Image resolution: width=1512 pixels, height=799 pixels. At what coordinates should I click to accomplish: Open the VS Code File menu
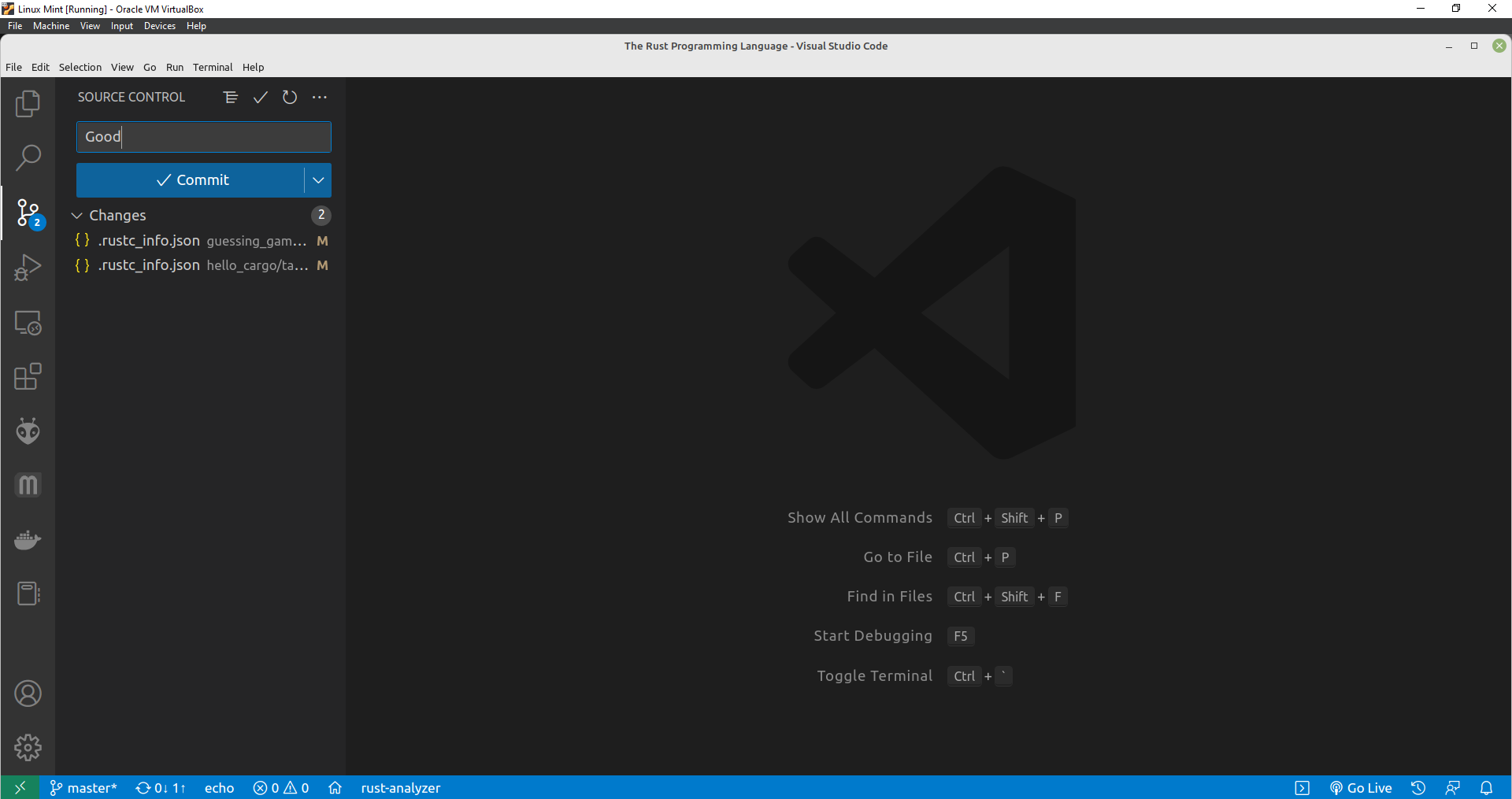point(14,67)
